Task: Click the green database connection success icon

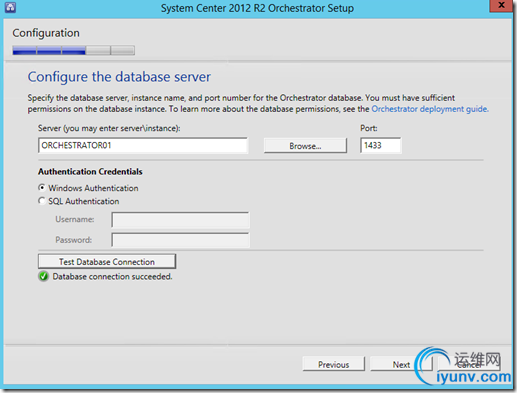Action: (x=43, y=276)
